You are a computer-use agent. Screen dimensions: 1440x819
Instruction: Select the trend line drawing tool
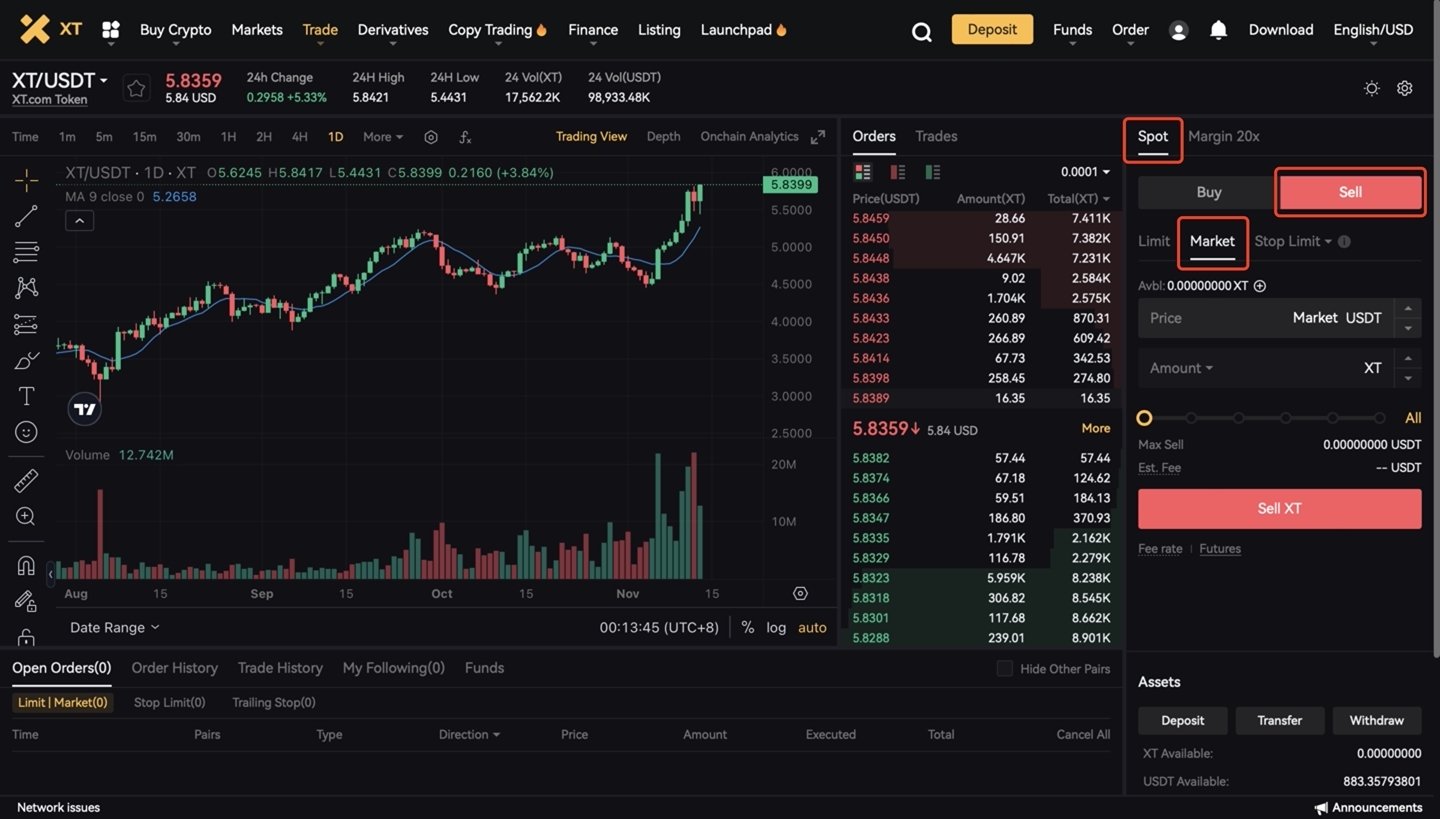point(26,216)
